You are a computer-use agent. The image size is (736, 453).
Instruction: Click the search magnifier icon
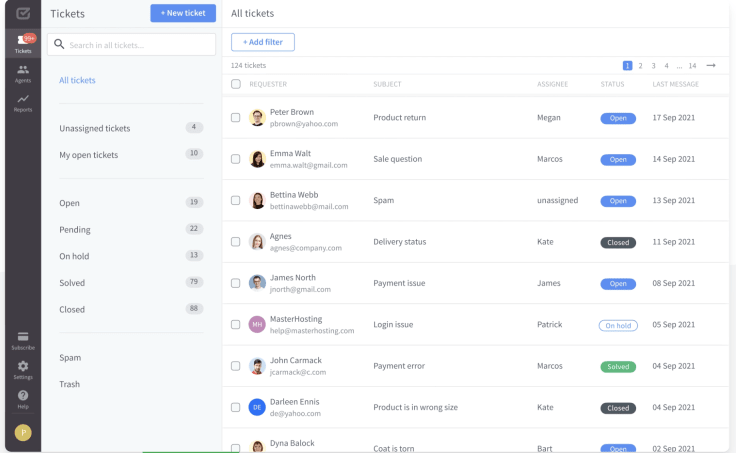pyautogui.click(x=59, y=44)
